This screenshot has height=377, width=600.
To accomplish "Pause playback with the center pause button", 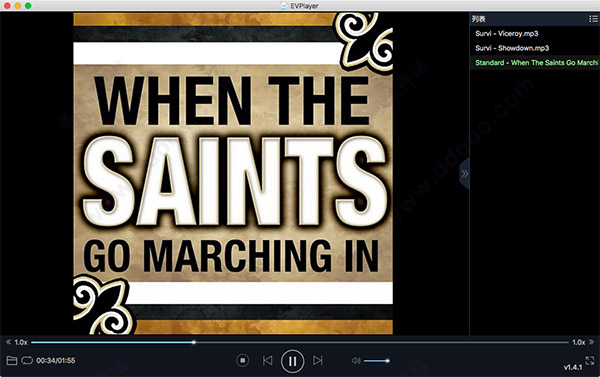I will tap(292, 361).
